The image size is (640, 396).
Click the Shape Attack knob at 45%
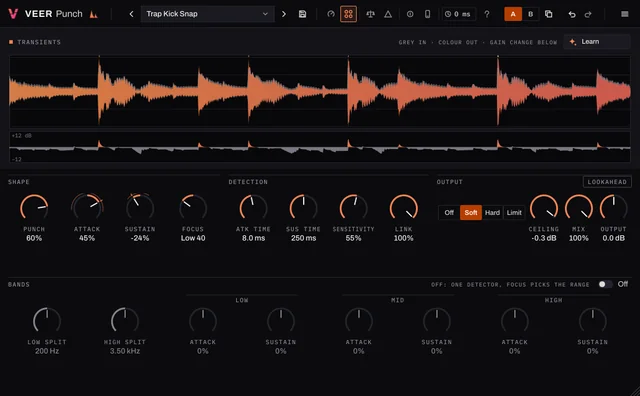coord(87,207)
